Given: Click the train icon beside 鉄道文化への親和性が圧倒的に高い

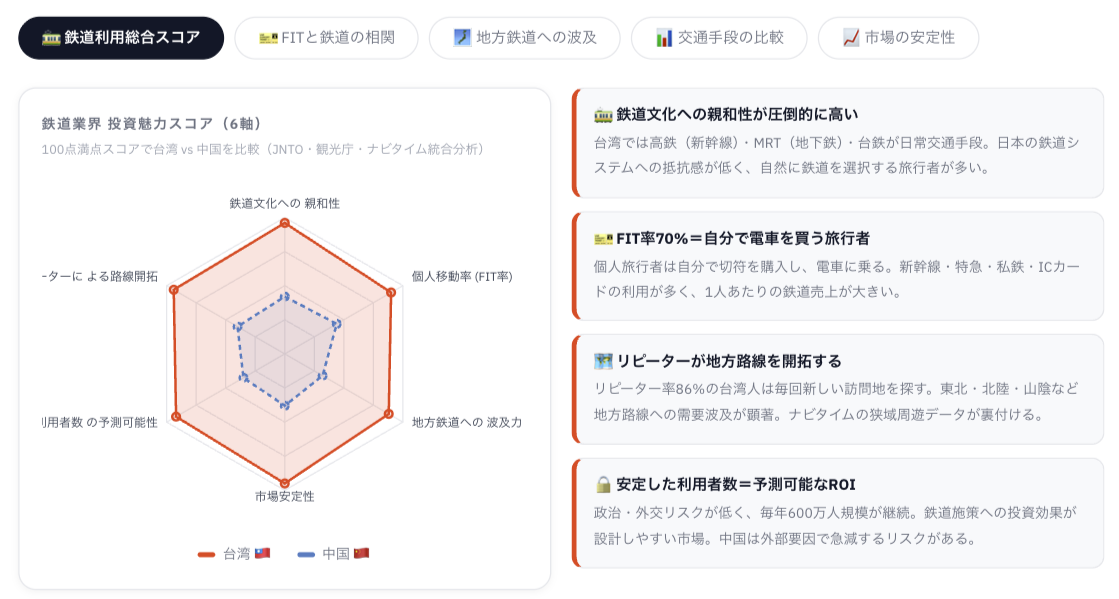Looking at the screenshot, I should point(603,114).
